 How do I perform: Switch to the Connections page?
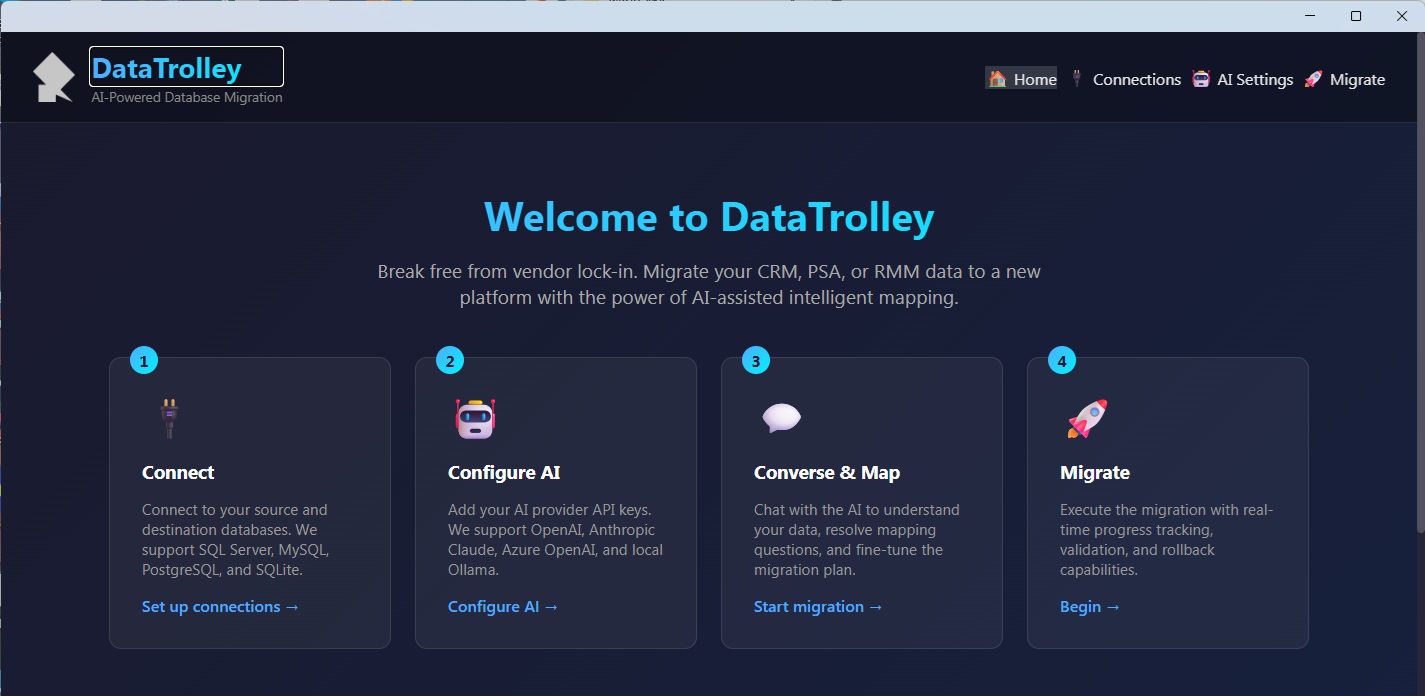[x=1138, y=78]
